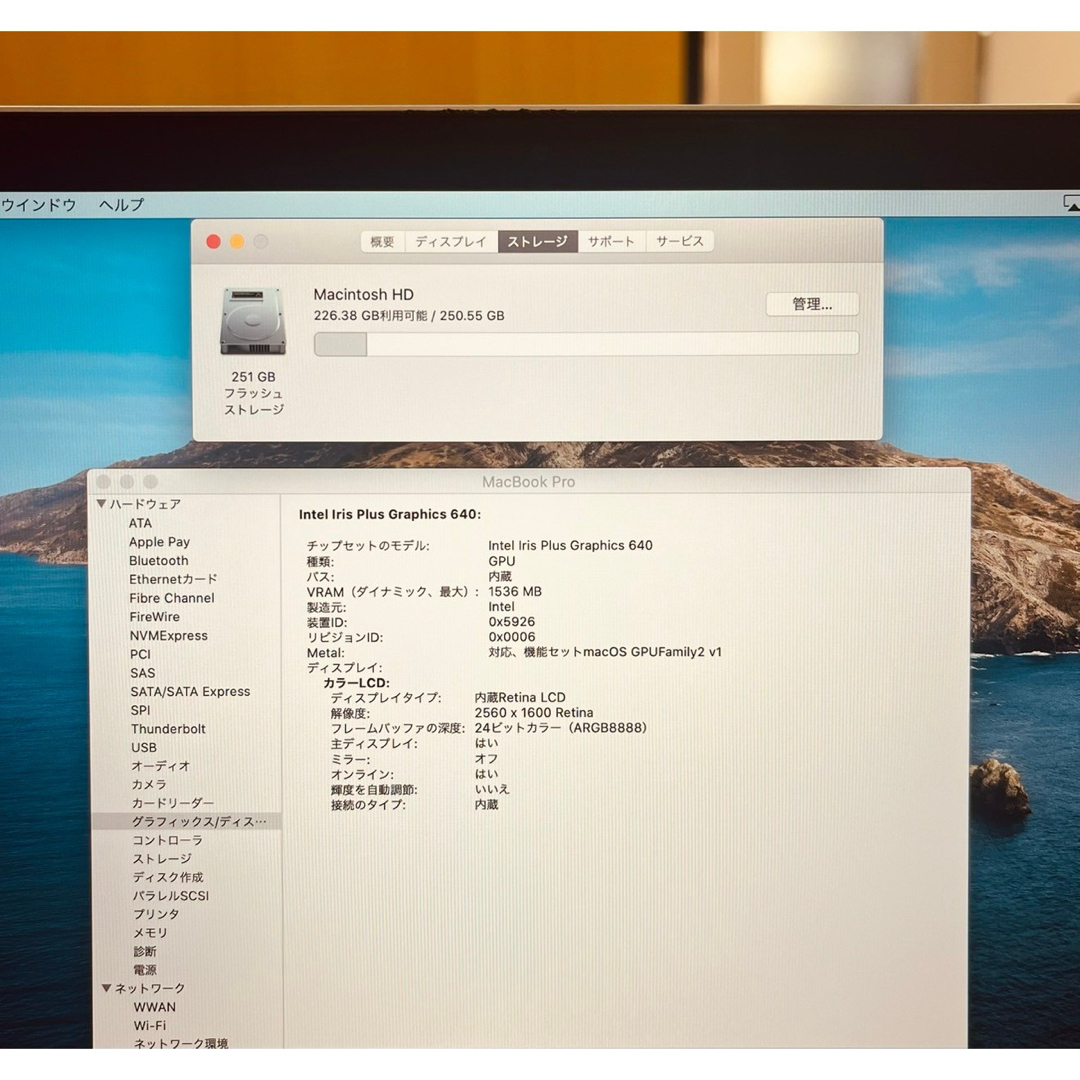1080x1080 pixels.
Task: Switch to the ディスプレイ tab
Action: click(451, 242)
